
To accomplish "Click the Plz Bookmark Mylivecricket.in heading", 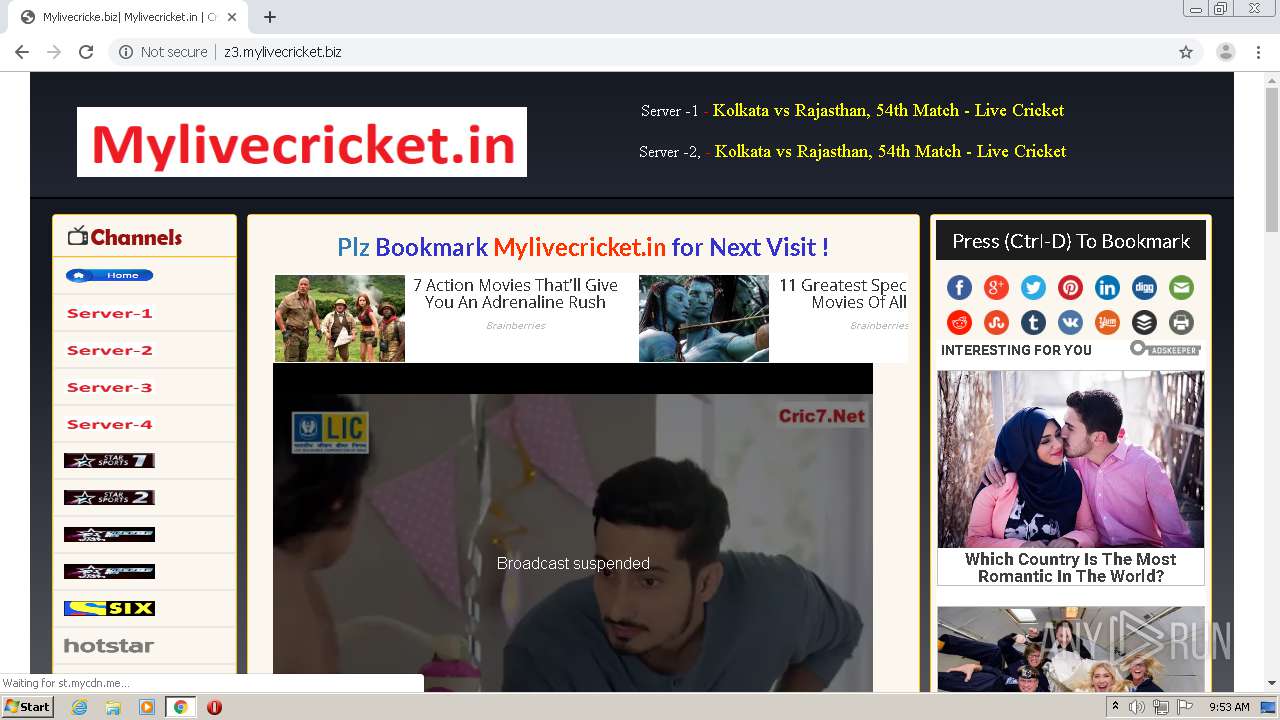I will tap(583, 247).
